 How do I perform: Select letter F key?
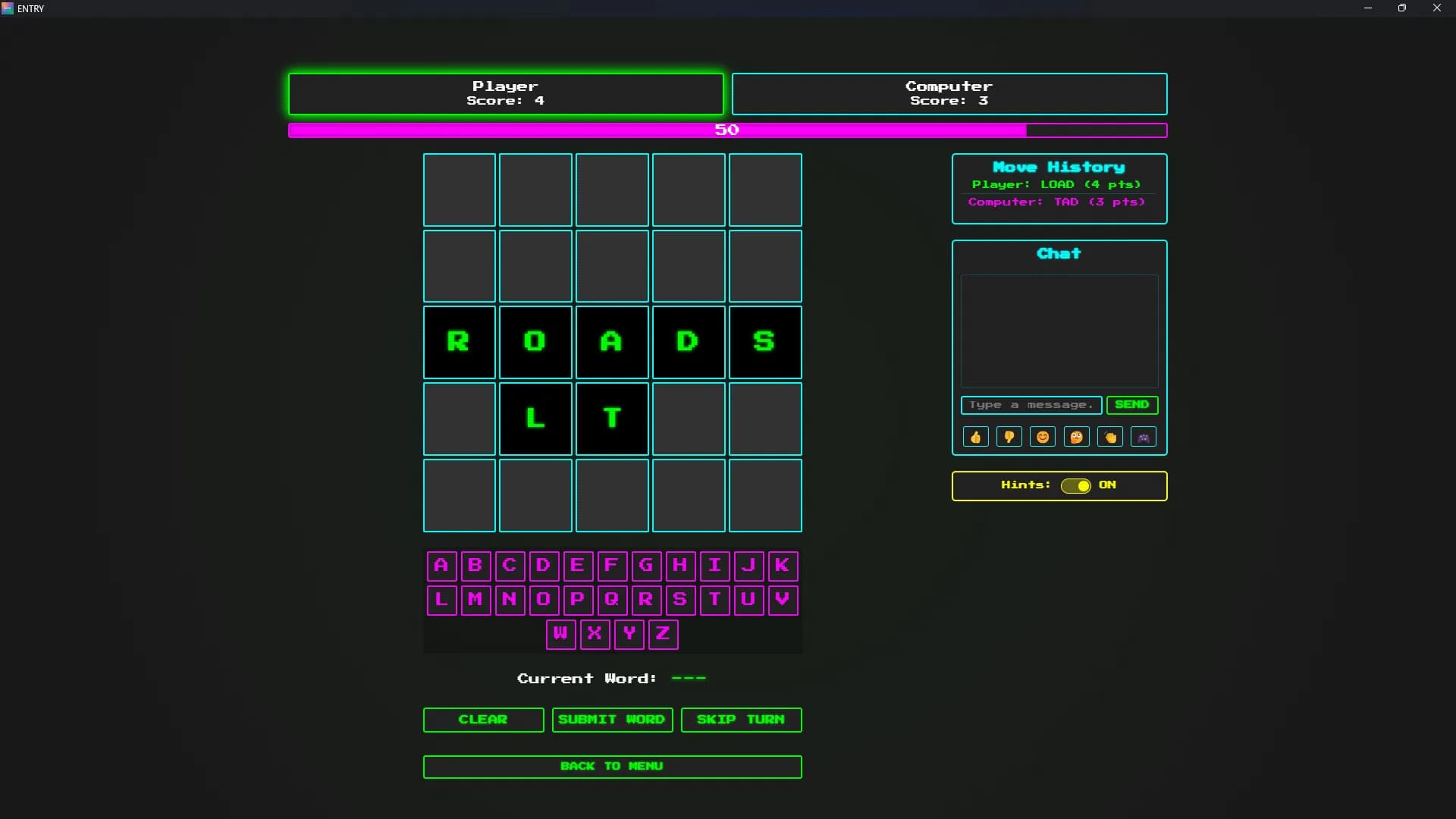click(612, 566)
